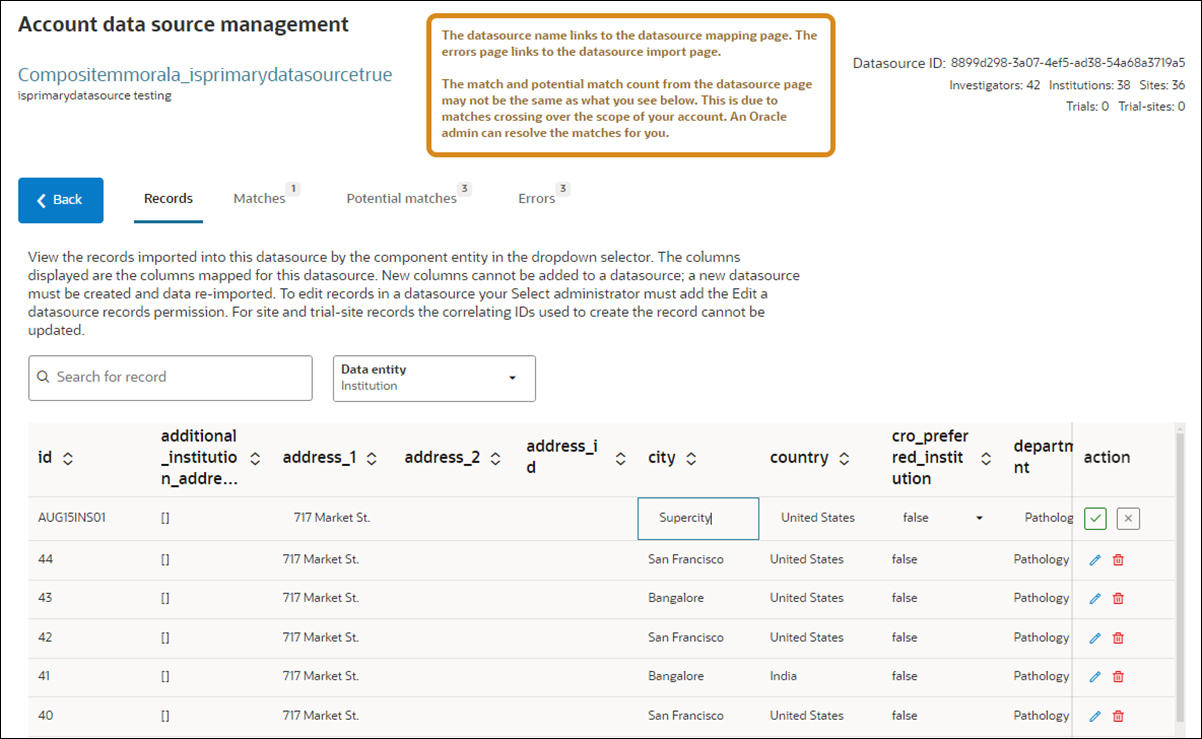Click Bangalore city in row 43
1202x739 pixels.
pyautogui.click(x=676, y=598)
